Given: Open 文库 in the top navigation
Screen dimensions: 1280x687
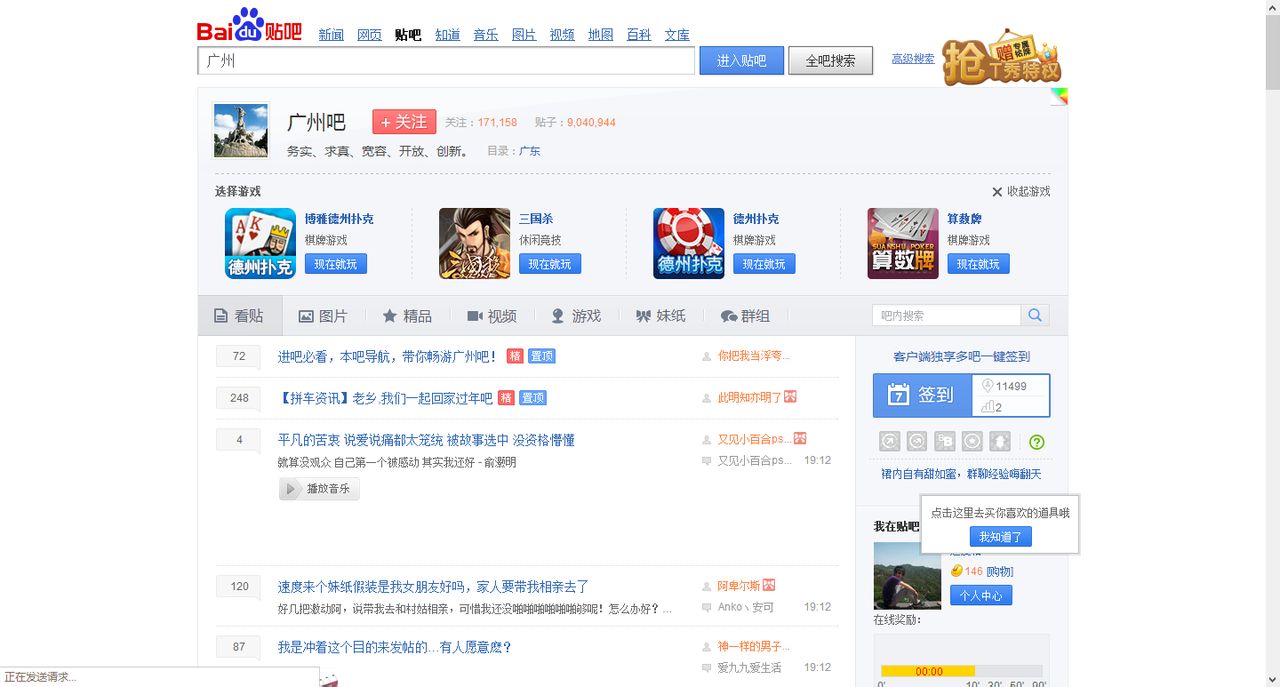Looking at the screenshot, I should pos(677,35).
